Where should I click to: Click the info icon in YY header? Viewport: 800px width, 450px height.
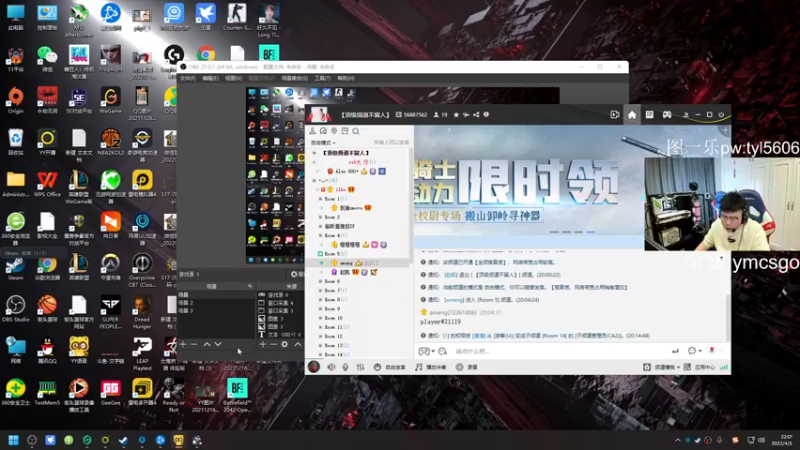pyautogui.click(x=486, y=115)
